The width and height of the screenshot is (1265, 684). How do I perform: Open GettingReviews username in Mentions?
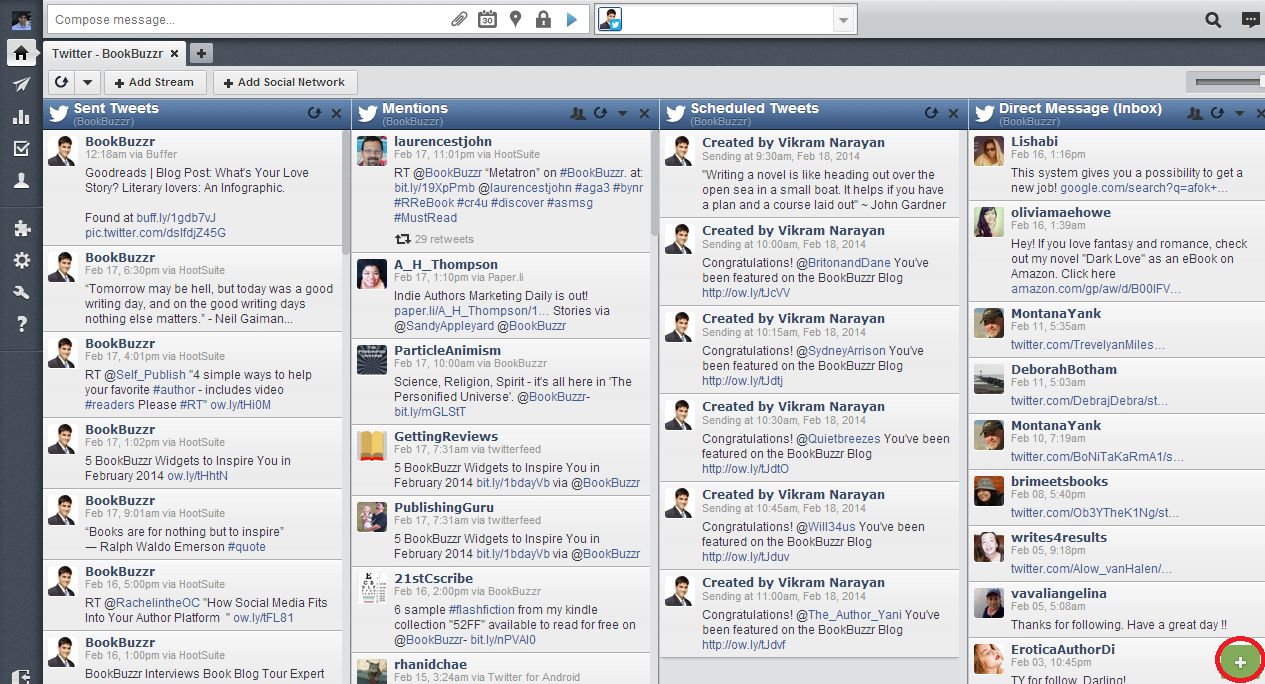[x=446, y=436]
